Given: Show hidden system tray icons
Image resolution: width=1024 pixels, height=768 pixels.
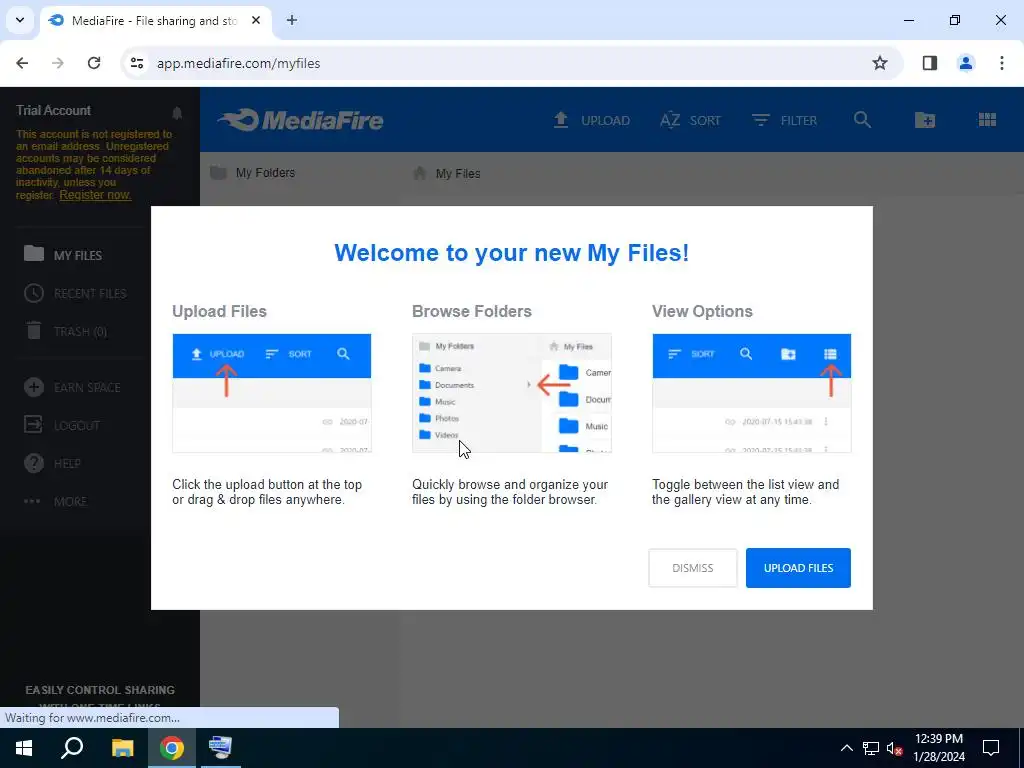Looking at the screenshot, I should click(846, 748).
